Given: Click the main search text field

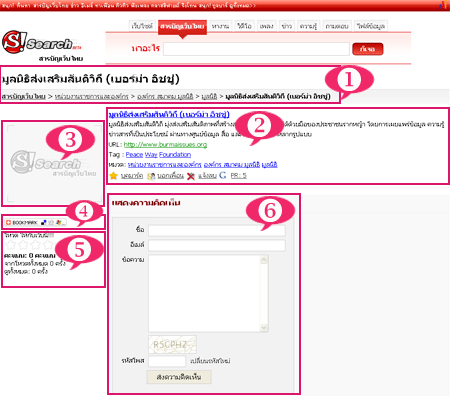Looking at the screenshot, I should pos(256,49).
